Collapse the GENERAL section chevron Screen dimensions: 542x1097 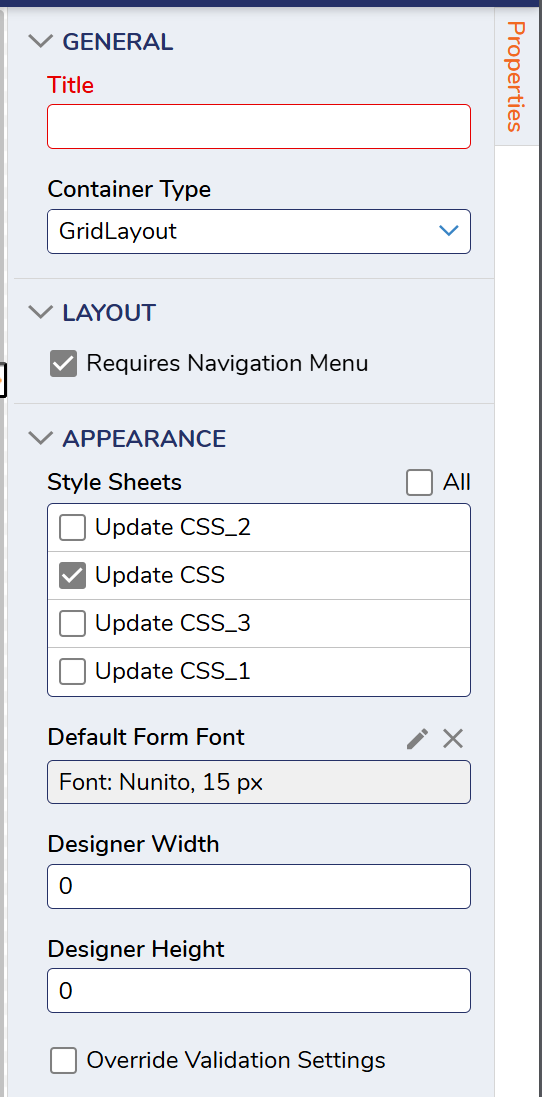pyautogui.click(x=41, y=41)
